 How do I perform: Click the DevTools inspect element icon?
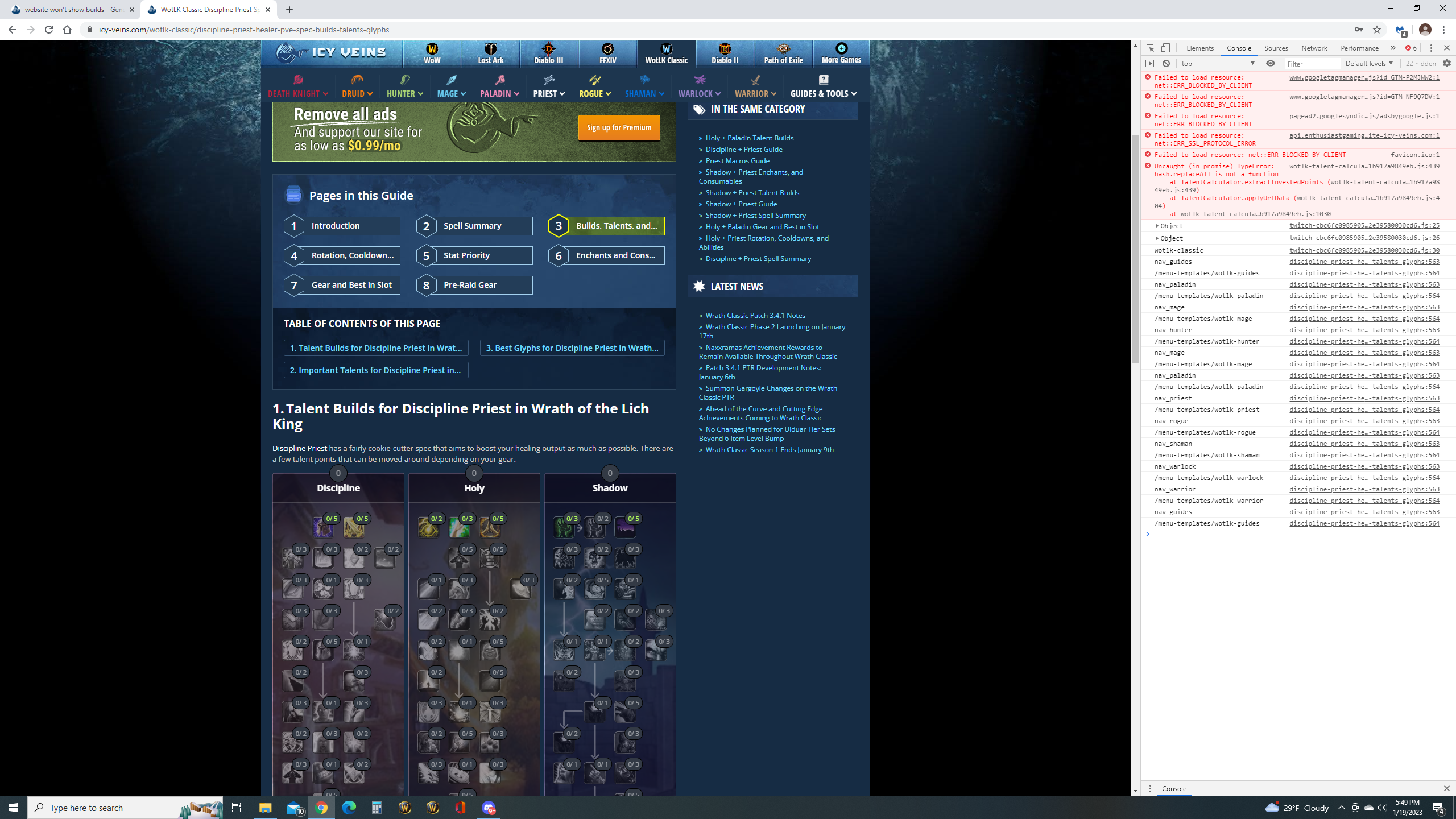1150,48
